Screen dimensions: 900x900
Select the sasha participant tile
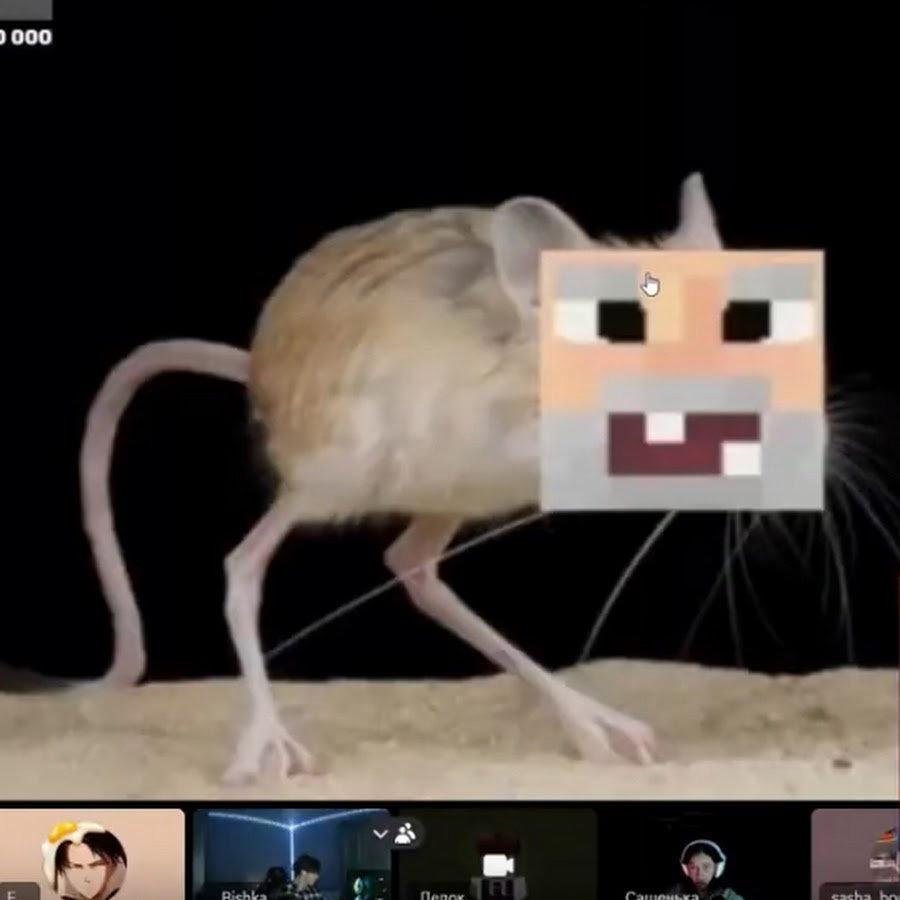[x=855, y=854]
